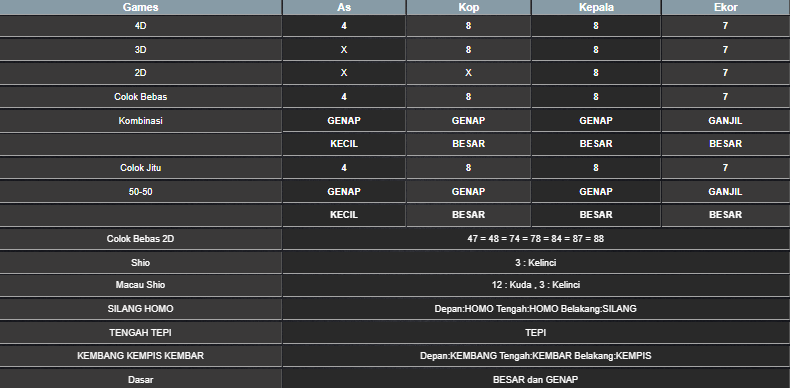Select the 2D row label
This screenshot has height=388, width=790.
point(141,73)
